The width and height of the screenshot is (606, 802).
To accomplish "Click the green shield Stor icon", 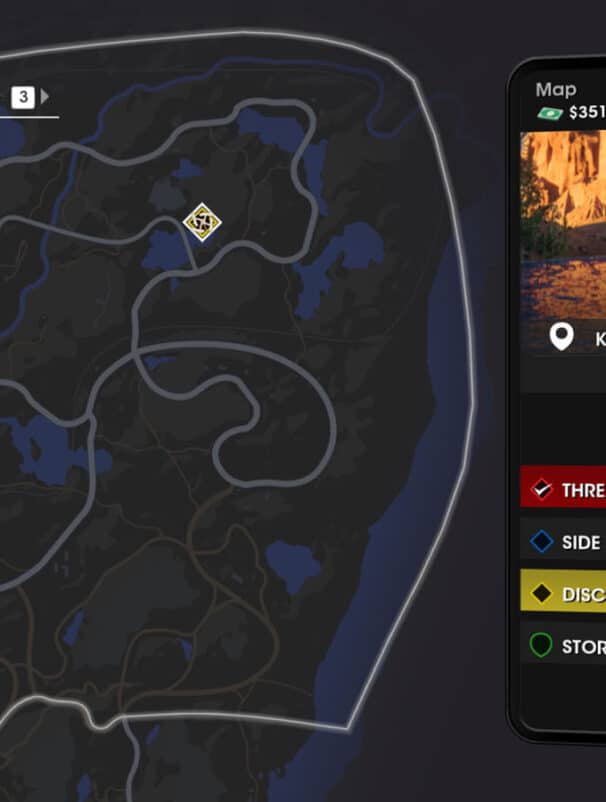I will click(541, 645).
